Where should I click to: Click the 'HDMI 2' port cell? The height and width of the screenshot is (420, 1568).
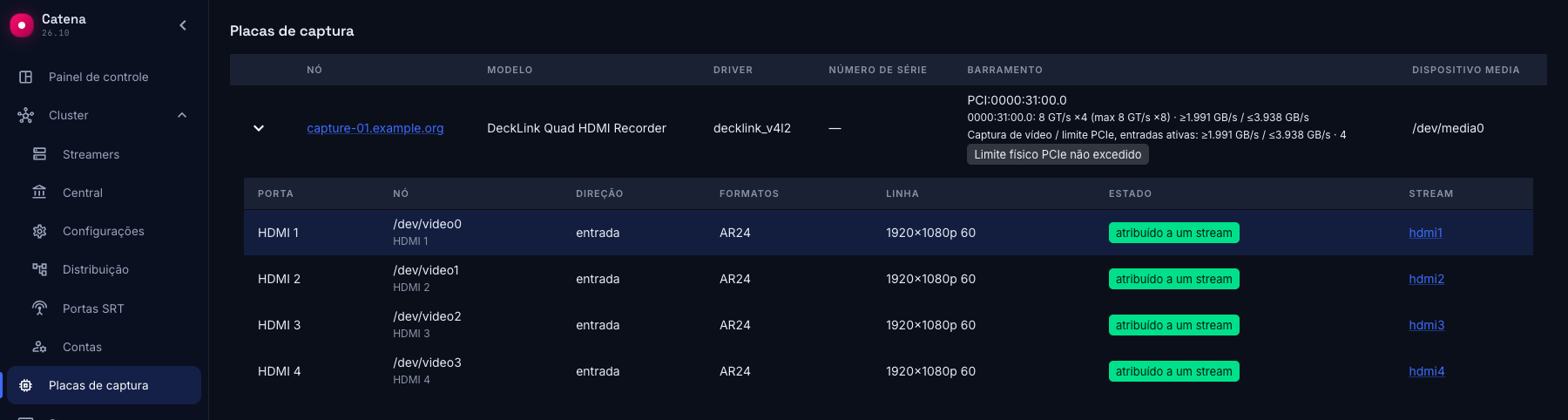[279, 279]
